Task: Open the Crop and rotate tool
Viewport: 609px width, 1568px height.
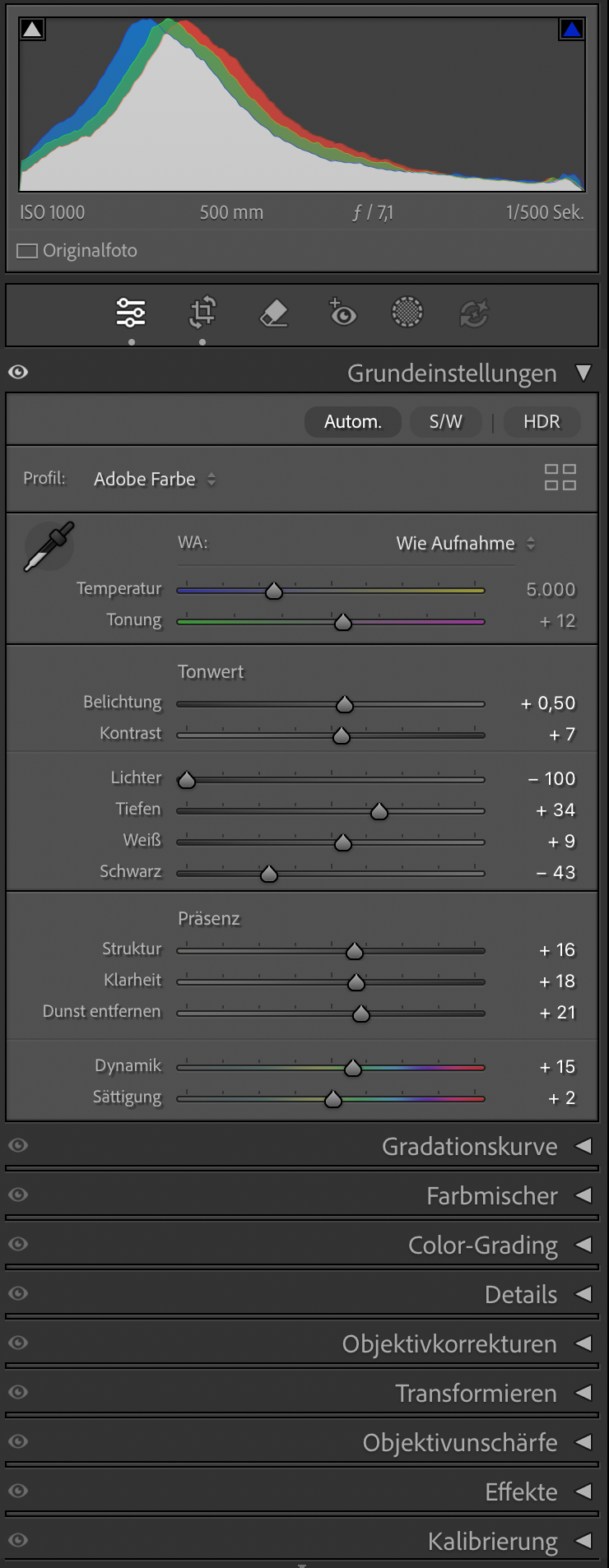Action: tap(202, 313)
